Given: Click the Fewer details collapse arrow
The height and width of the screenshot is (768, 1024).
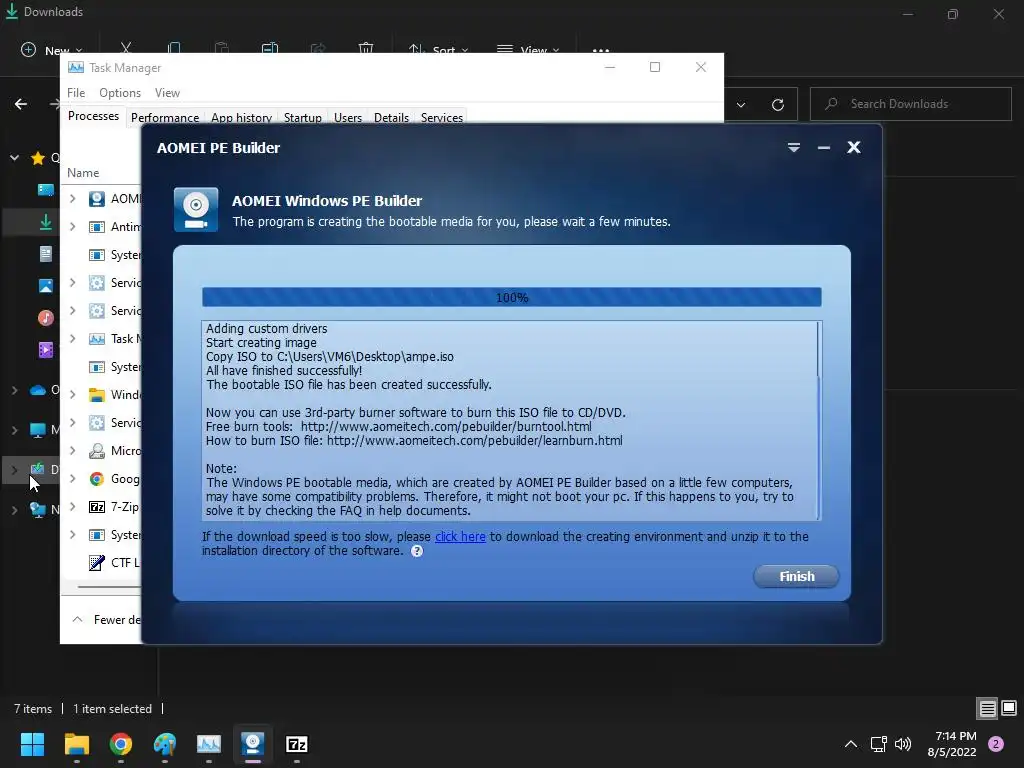Looking at the screenshot, I should pos(77,619).
